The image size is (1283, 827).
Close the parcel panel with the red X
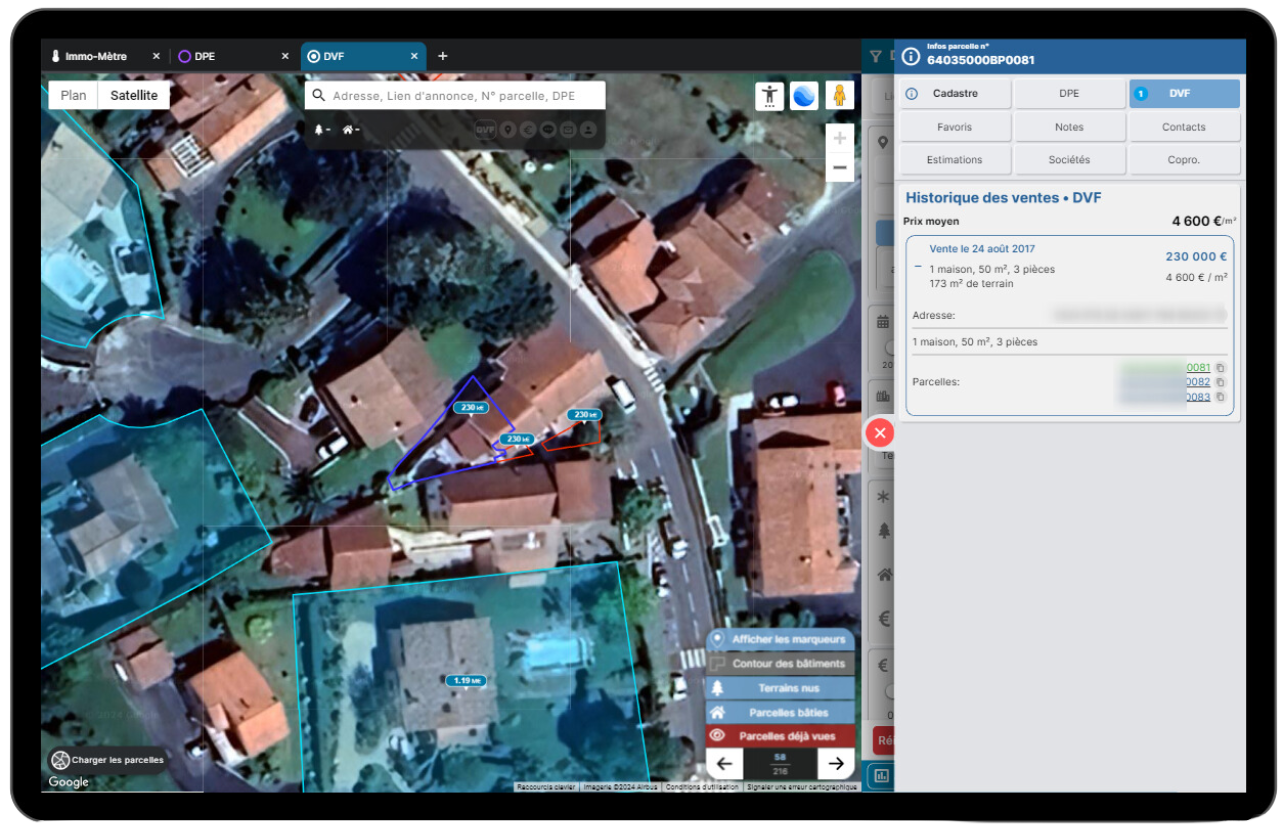coord(880,432)
